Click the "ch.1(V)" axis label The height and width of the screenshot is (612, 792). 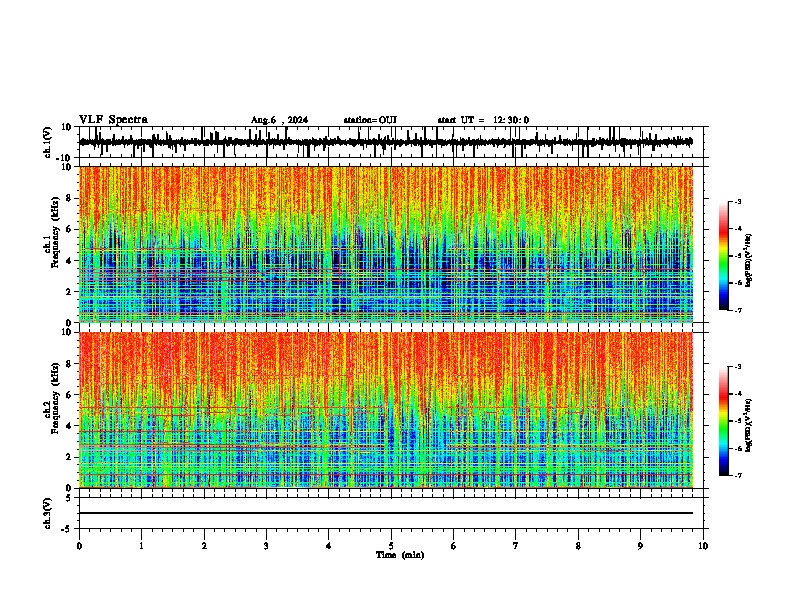point(48,142)
